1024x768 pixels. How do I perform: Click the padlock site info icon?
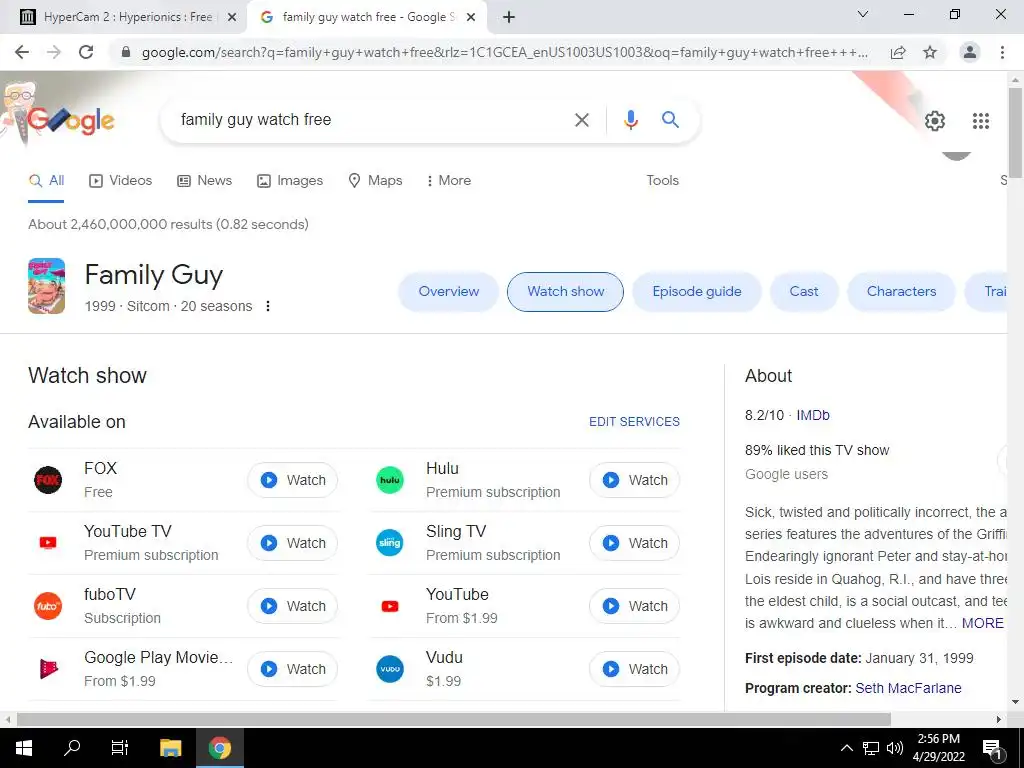tap(126, 52)
